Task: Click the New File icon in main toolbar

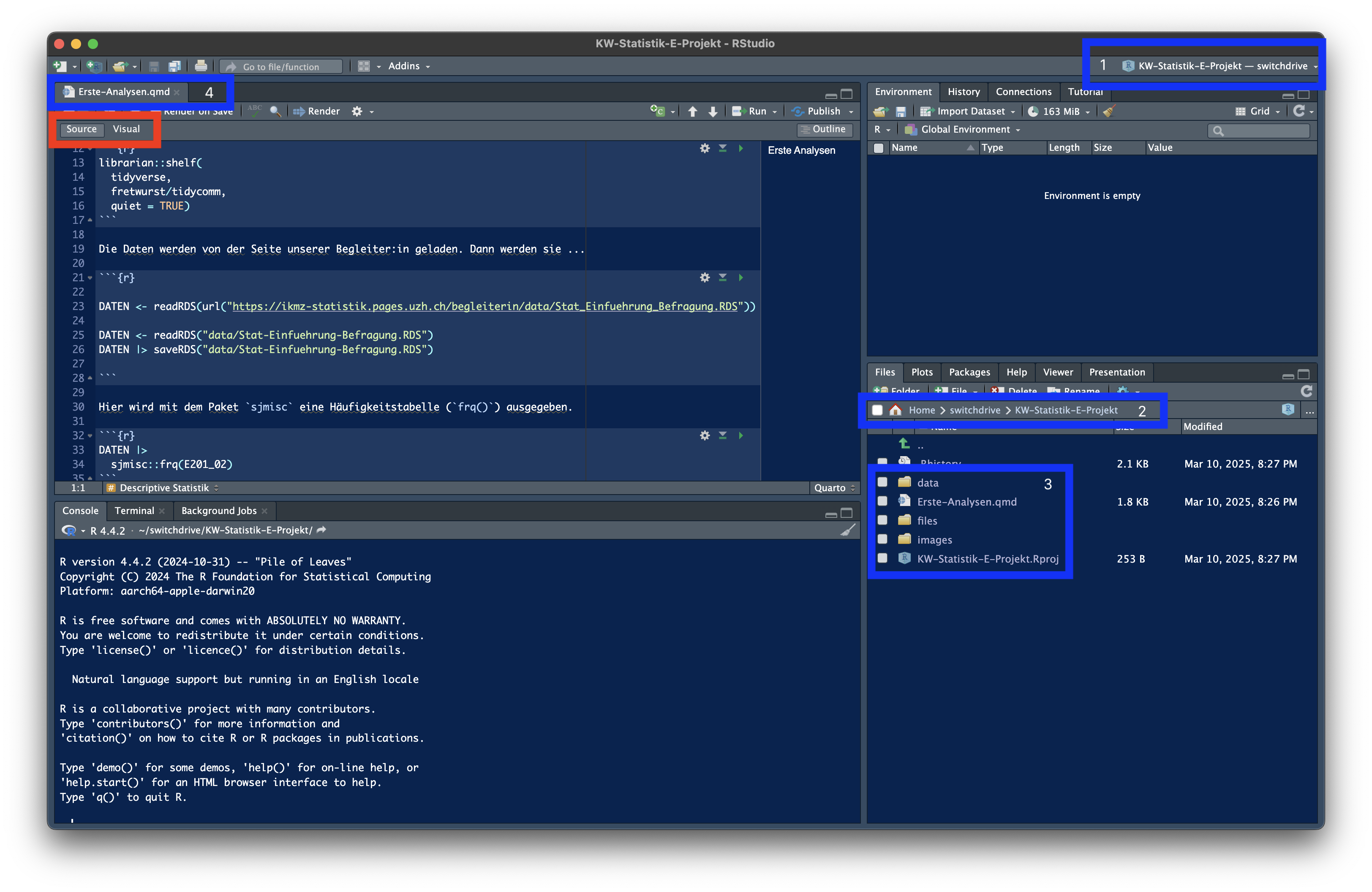Action: [x=60, y=66]
